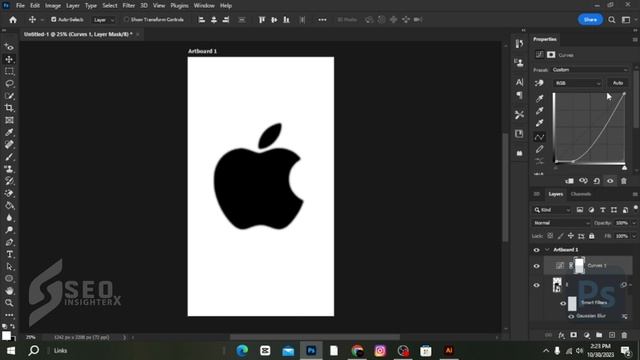The image size is (640, 360).
Task: Click the clip to layer icon in Properties
Action: click(569, 181)
